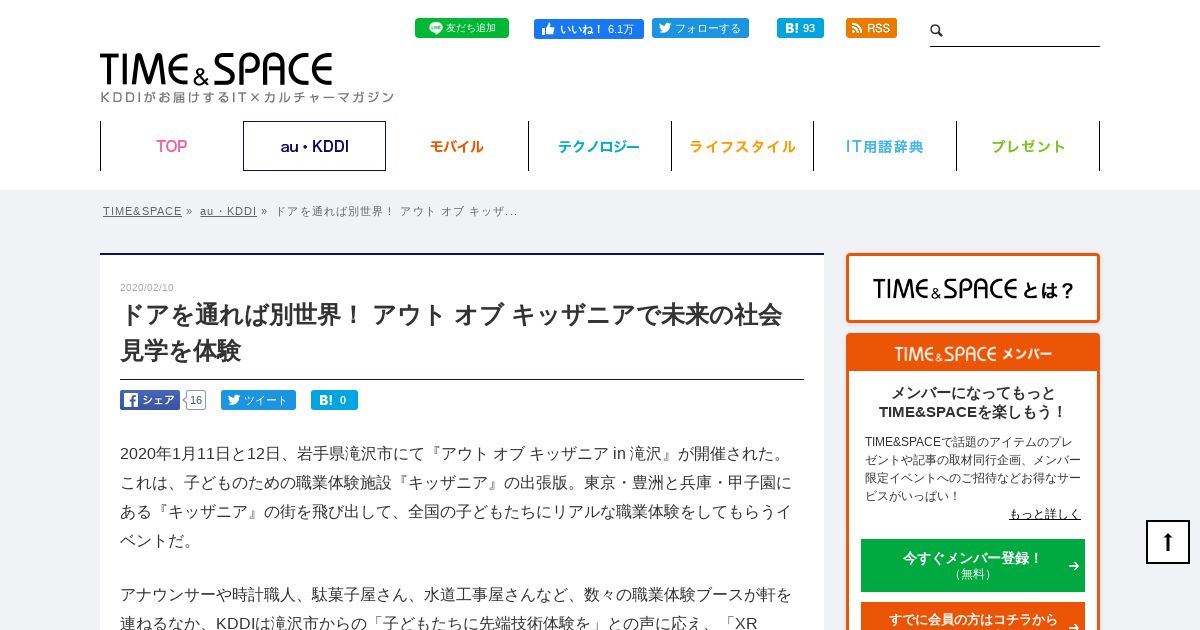The height and width of the screenshot is (630, 1200).
Task: Open the RSS feed button
Action: coord(871,28)
